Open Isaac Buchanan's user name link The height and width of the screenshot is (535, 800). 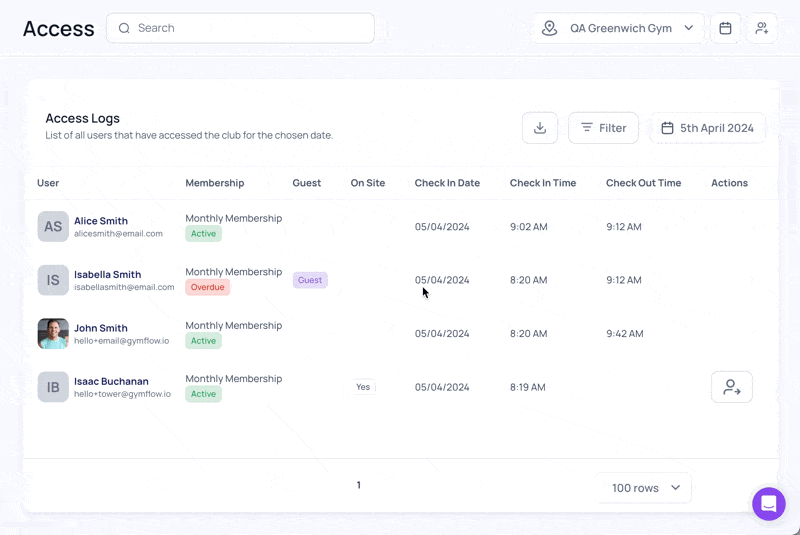[x=111, y=381]
